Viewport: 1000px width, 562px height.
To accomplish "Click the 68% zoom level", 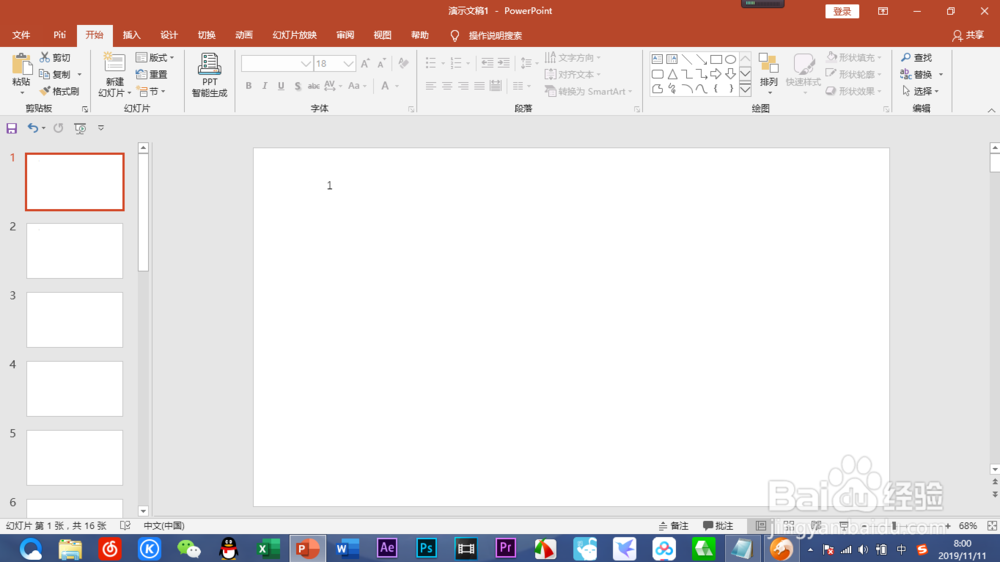I will 967,526.
